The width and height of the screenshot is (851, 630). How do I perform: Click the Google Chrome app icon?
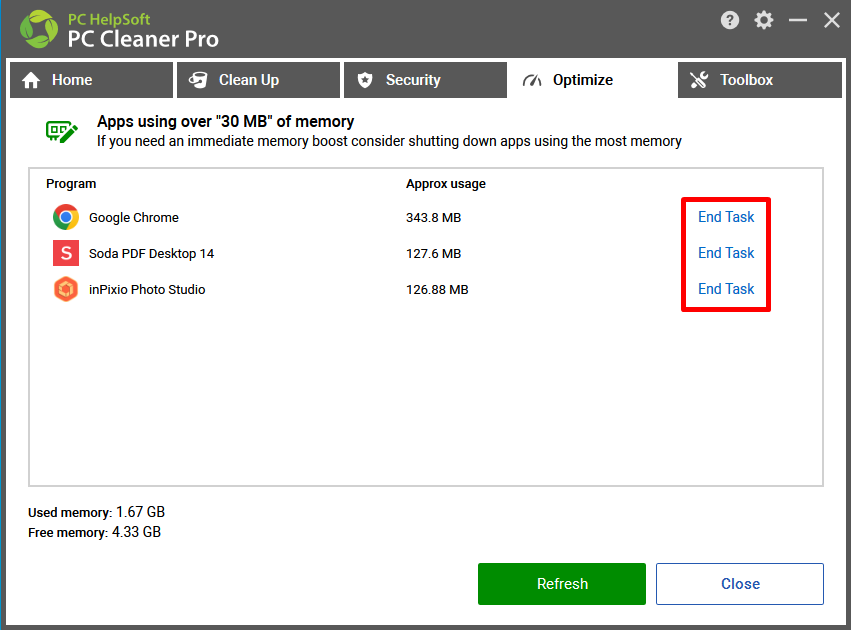[x=66, y=217]
